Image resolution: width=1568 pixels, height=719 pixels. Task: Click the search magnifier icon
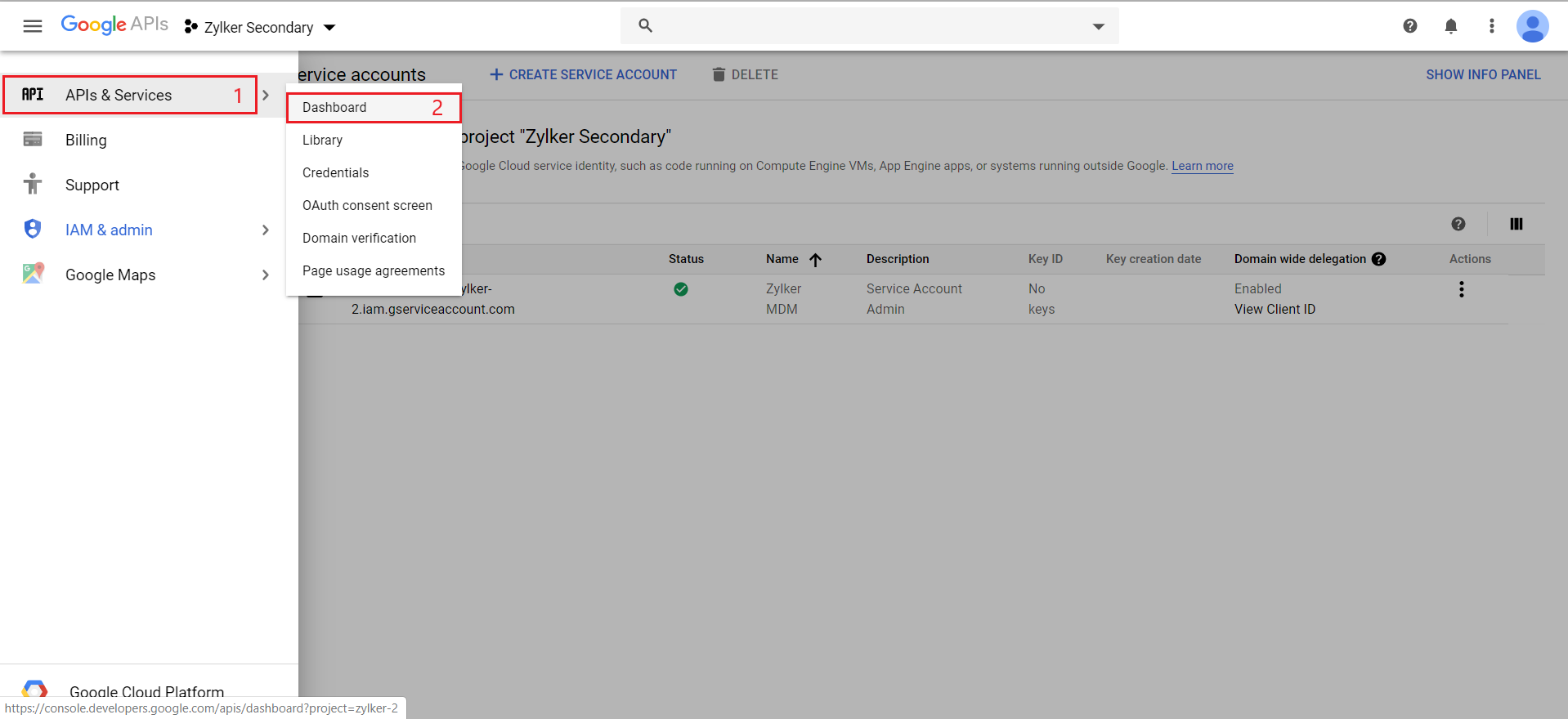click(x=645, y=25)
